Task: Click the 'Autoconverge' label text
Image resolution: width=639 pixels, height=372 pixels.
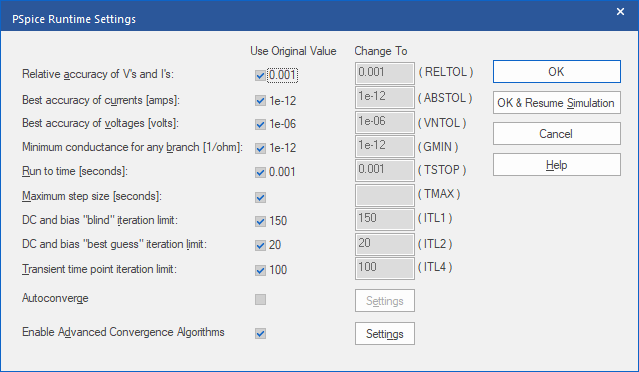Action: point(55,298)
